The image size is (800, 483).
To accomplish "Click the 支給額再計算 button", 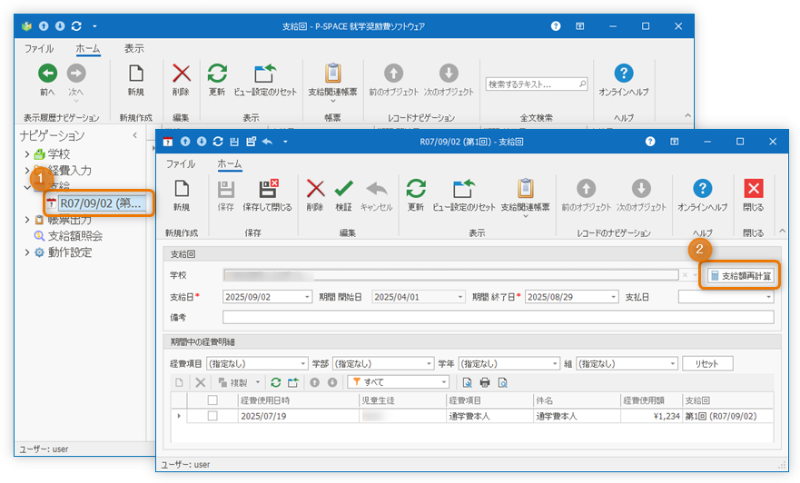I will 739,275.
